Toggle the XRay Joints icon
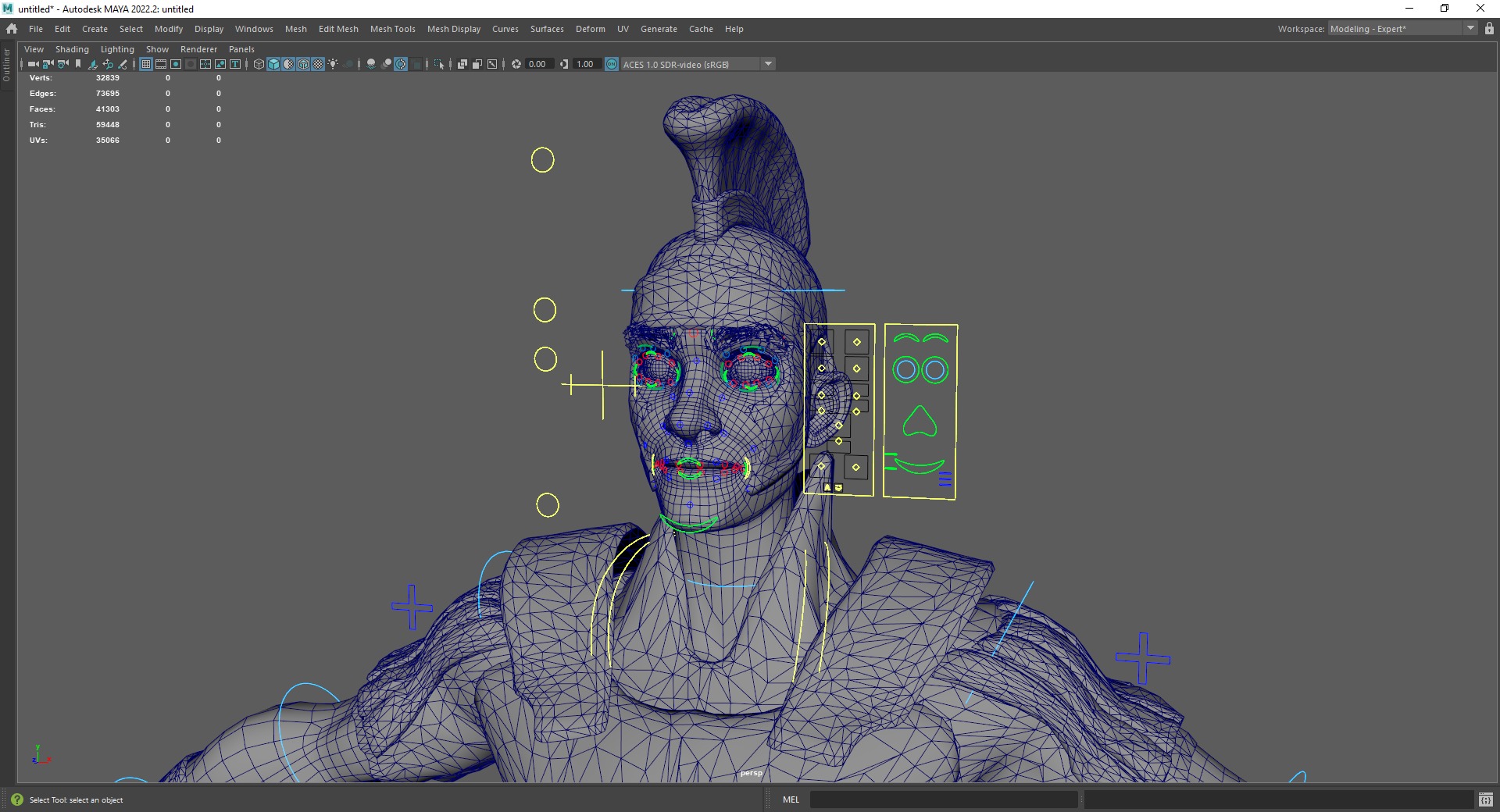 pos(492,64)
